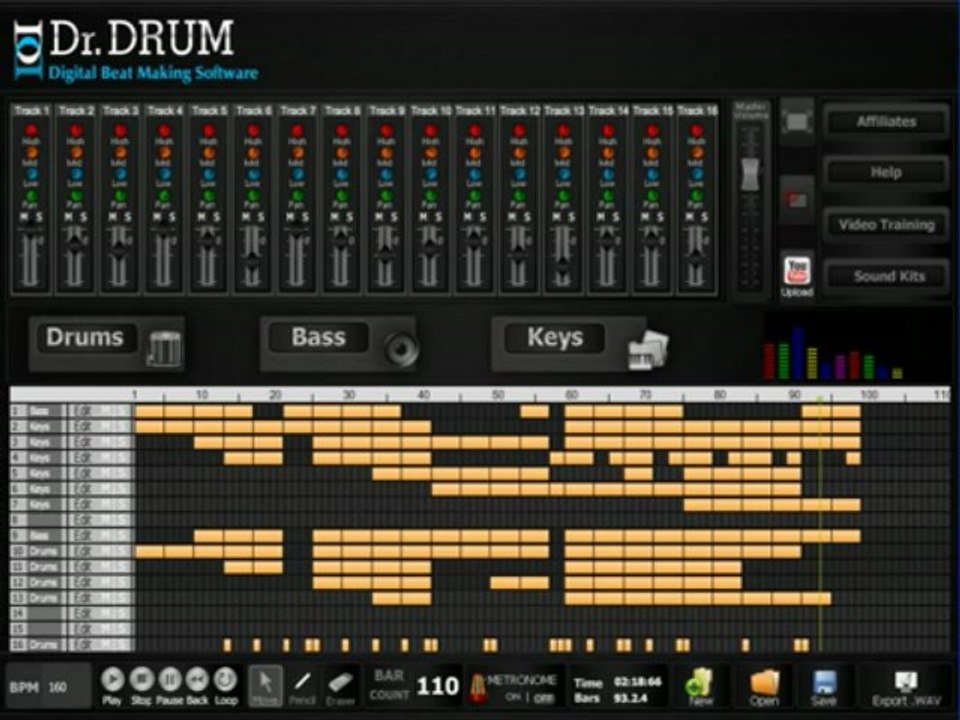The image size is (960, 720).
Task: Turn the metronome OFF
Action: [x=544, y=697]
